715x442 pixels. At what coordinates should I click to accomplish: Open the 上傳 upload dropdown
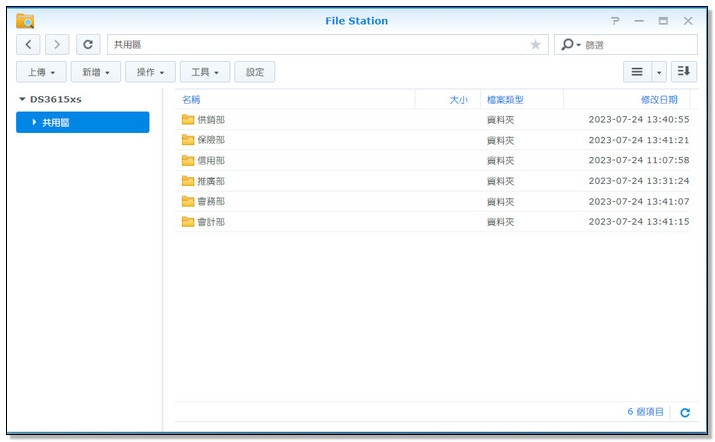41,72
